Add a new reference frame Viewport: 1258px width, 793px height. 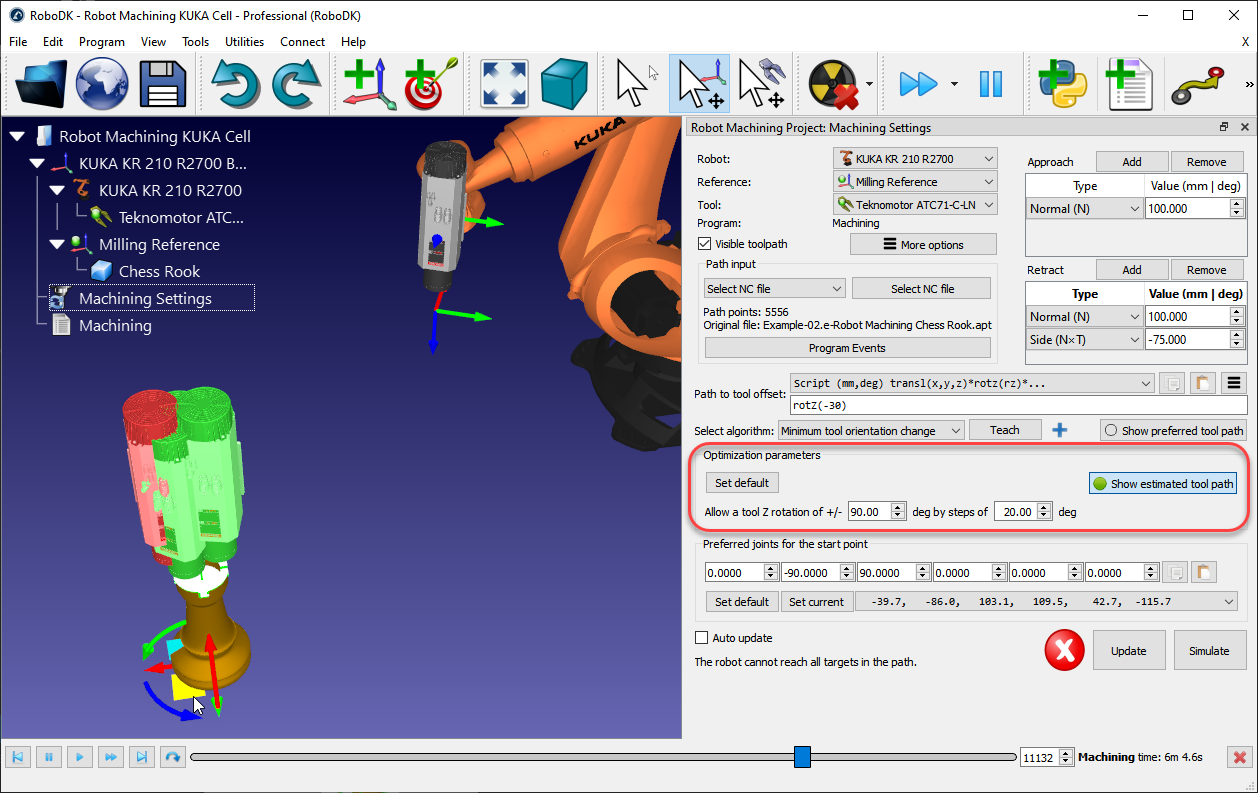tap(368, 84)
